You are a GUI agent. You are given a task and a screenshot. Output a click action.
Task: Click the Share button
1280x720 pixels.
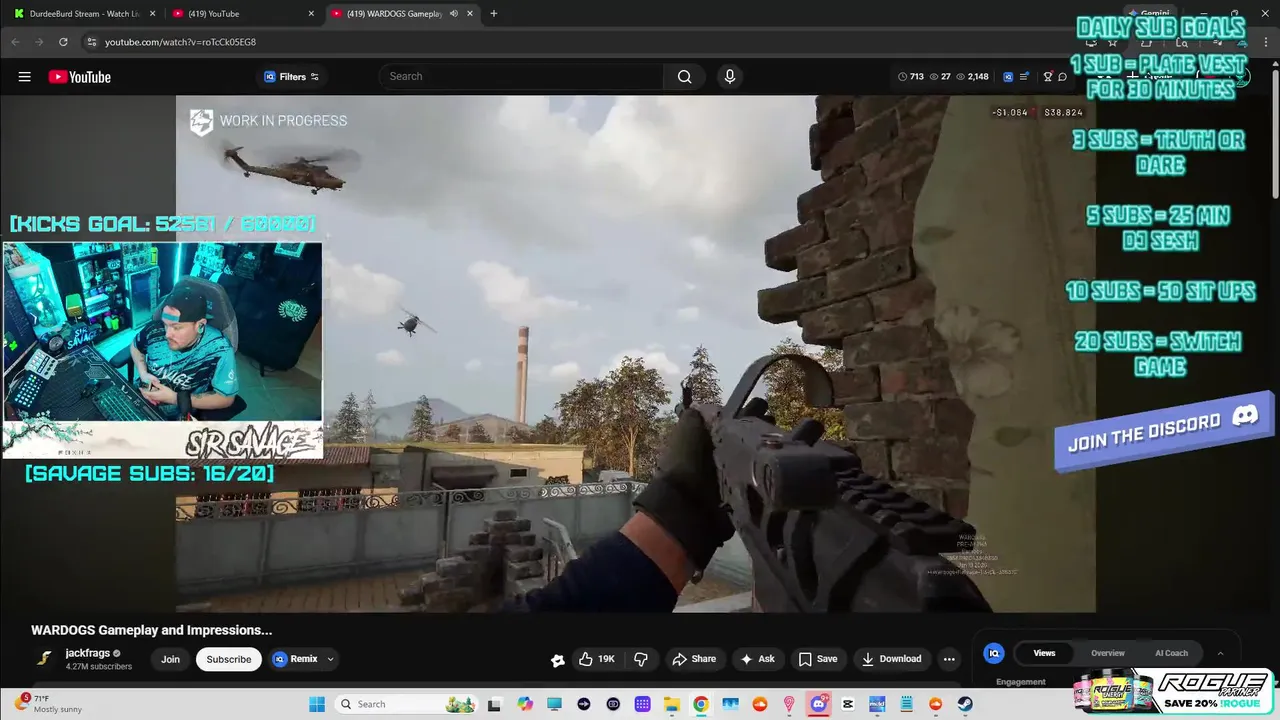click(694, 659)
